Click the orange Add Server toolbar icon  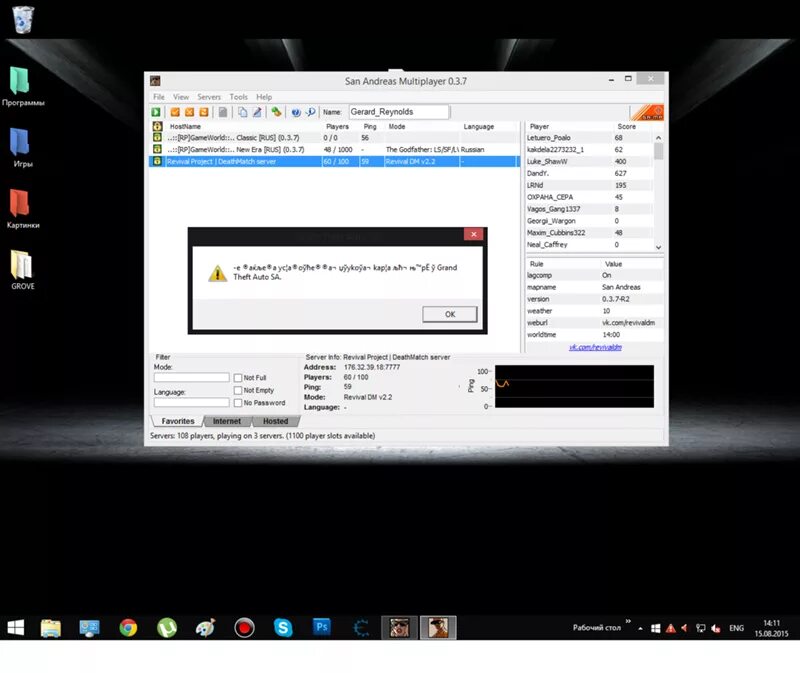tap(175, 112)
